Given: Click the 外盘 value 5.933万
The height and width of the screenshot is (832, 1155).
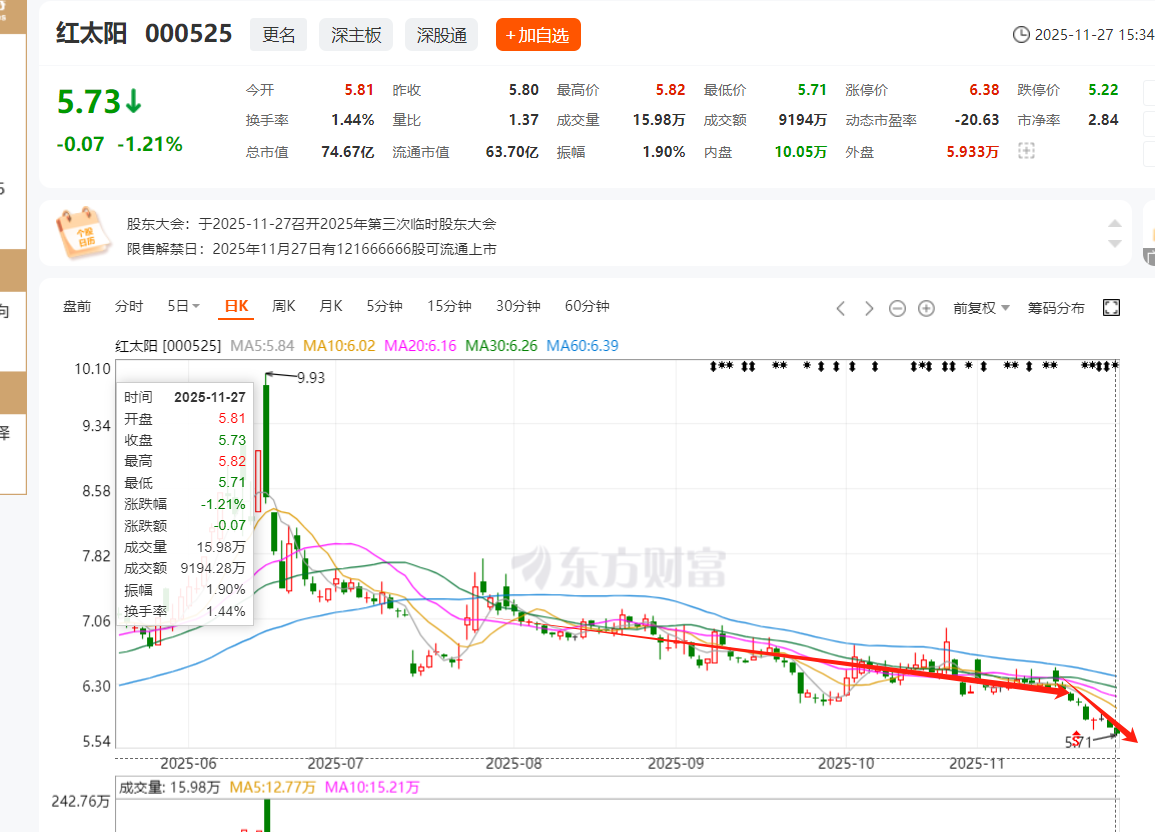Looking at the screenshot, I should click(x=972, y=152).
